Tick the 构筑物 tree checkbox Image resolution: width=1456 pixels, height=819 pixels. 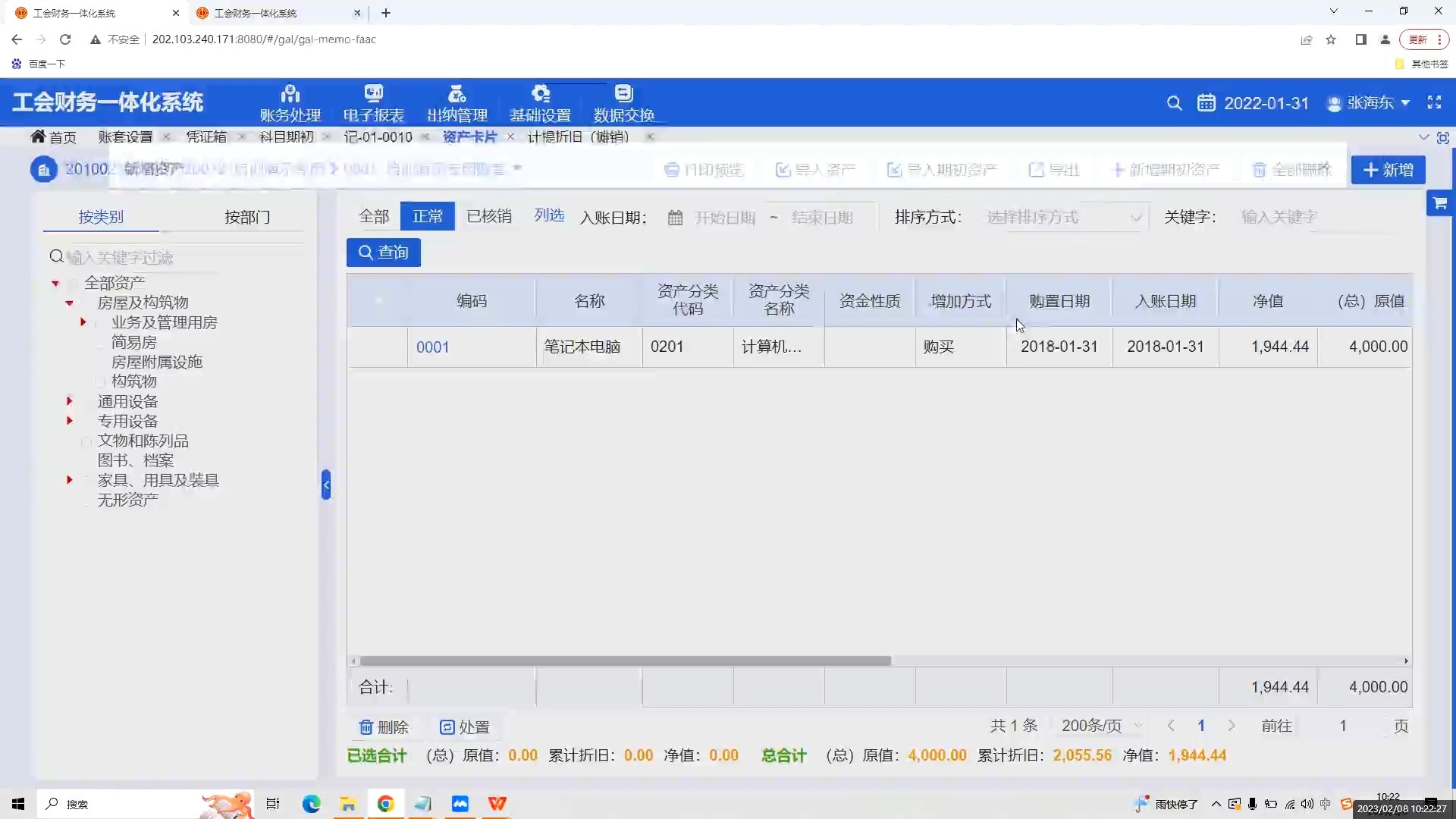[x=101, y=381]
